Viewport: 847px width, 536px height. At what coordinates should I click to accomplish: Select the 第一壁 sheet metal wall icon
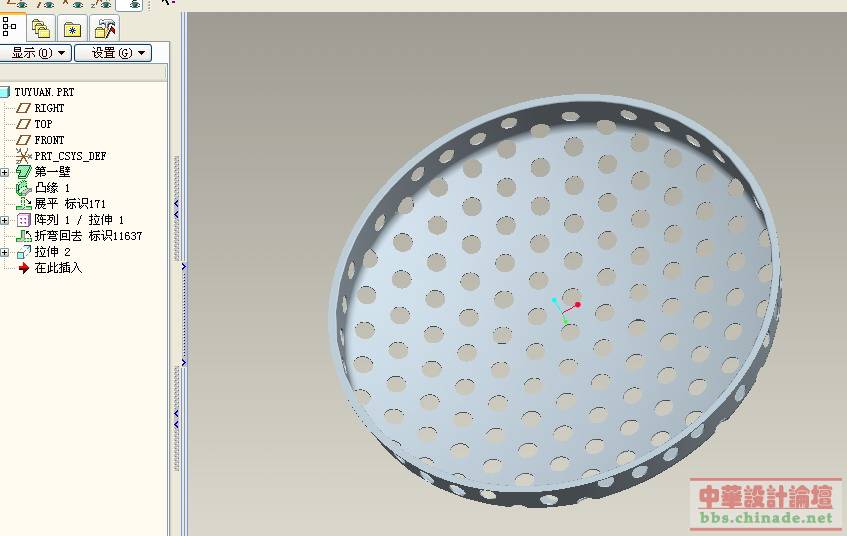[23, 172]
